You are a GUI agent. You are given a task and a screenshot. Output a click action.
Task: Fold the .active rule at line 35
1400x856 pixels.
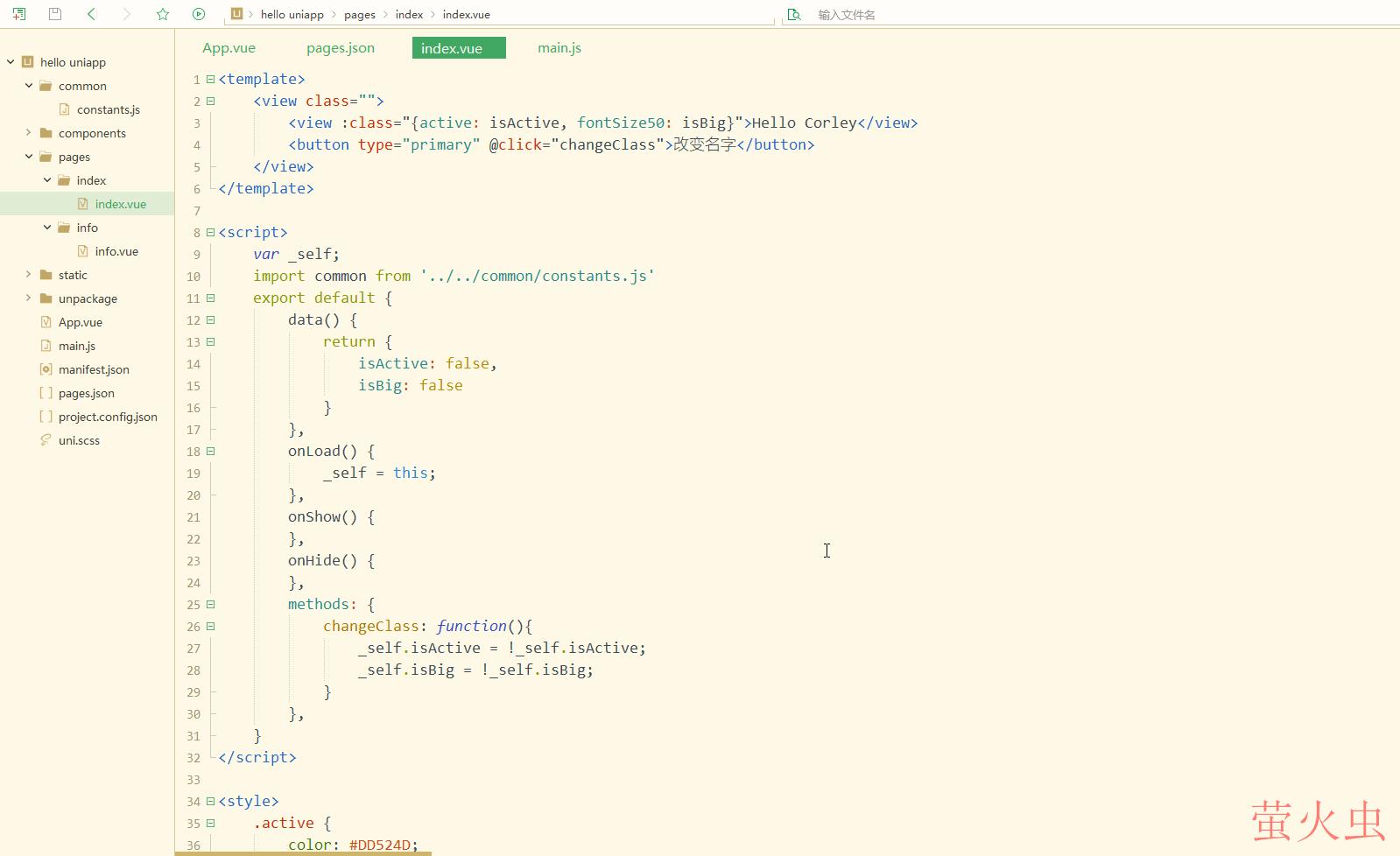click(210, 823)
